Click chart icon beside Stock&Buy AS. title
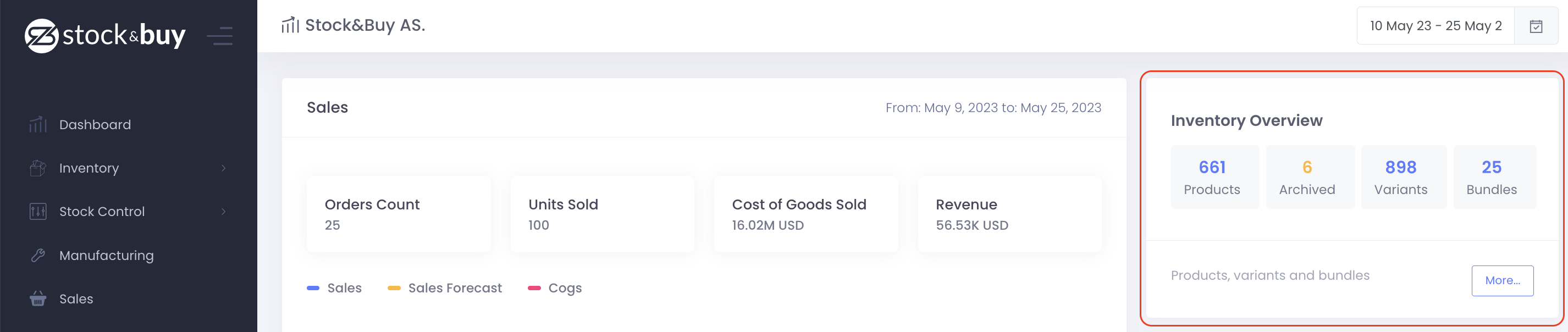Viewport: 1568px width, 332px height. point(290,25)
